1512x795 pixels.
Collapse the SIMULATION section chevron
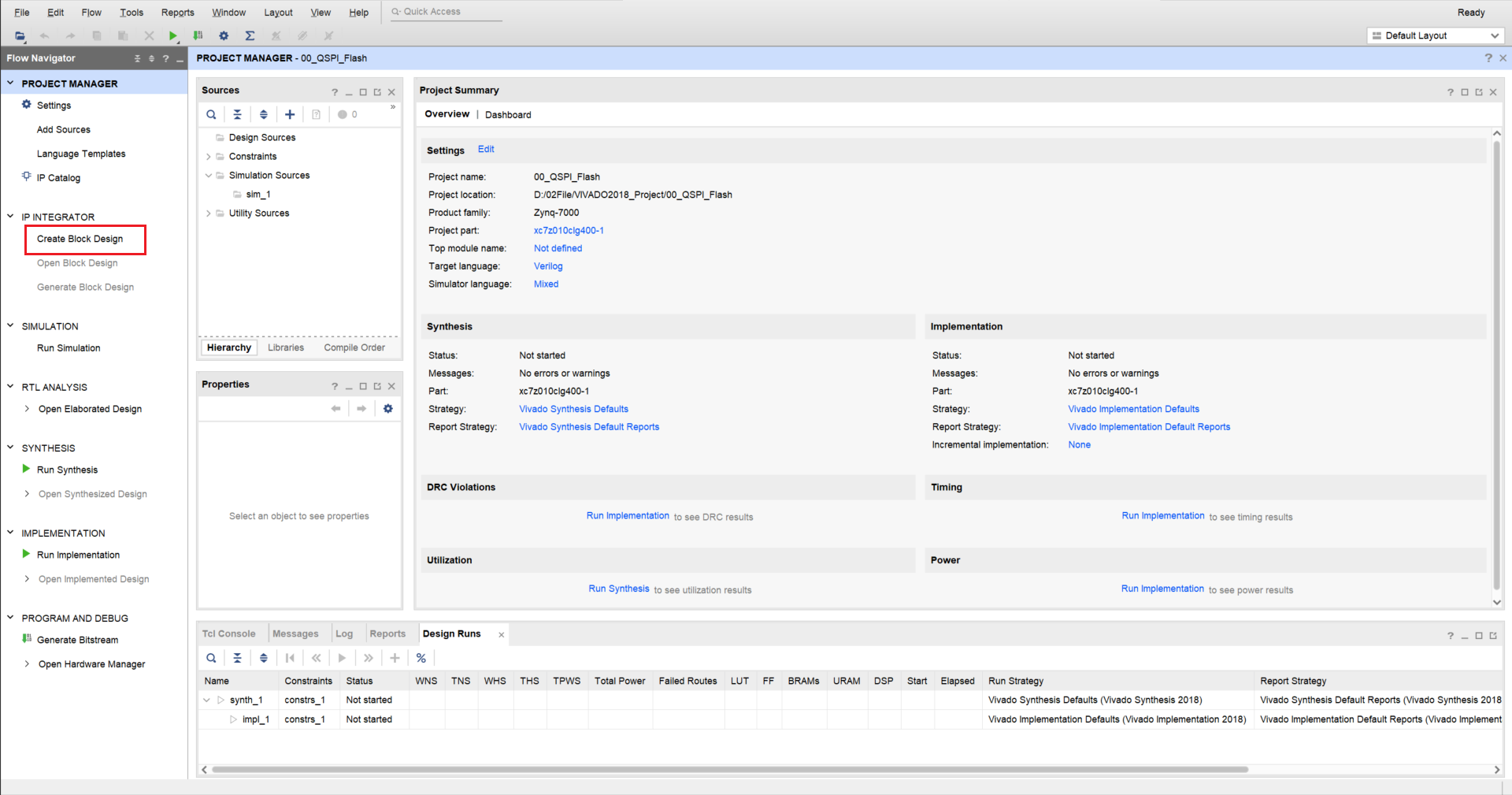10,325
